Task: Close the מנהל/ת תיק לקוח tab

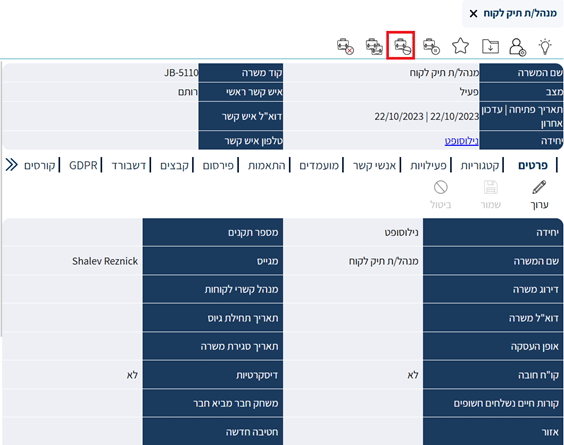Action: pyautogui.click(x=473, y=14)
